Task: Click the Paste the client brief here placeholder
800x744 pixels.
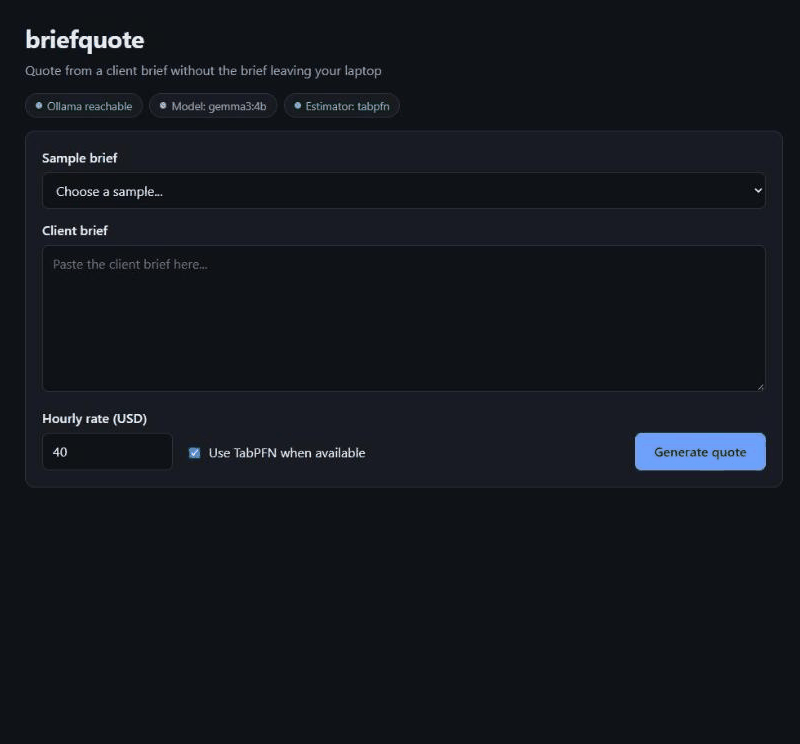Action: [130, 265]
